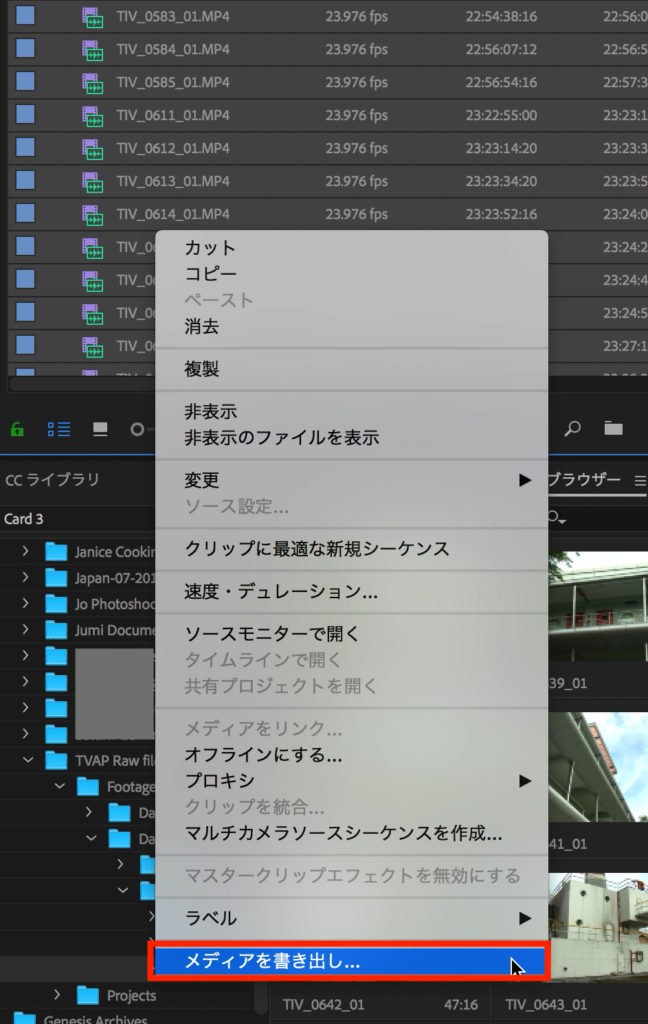Click label color swatch of TIV_0584_01.MP4

[x=25, y=50]
